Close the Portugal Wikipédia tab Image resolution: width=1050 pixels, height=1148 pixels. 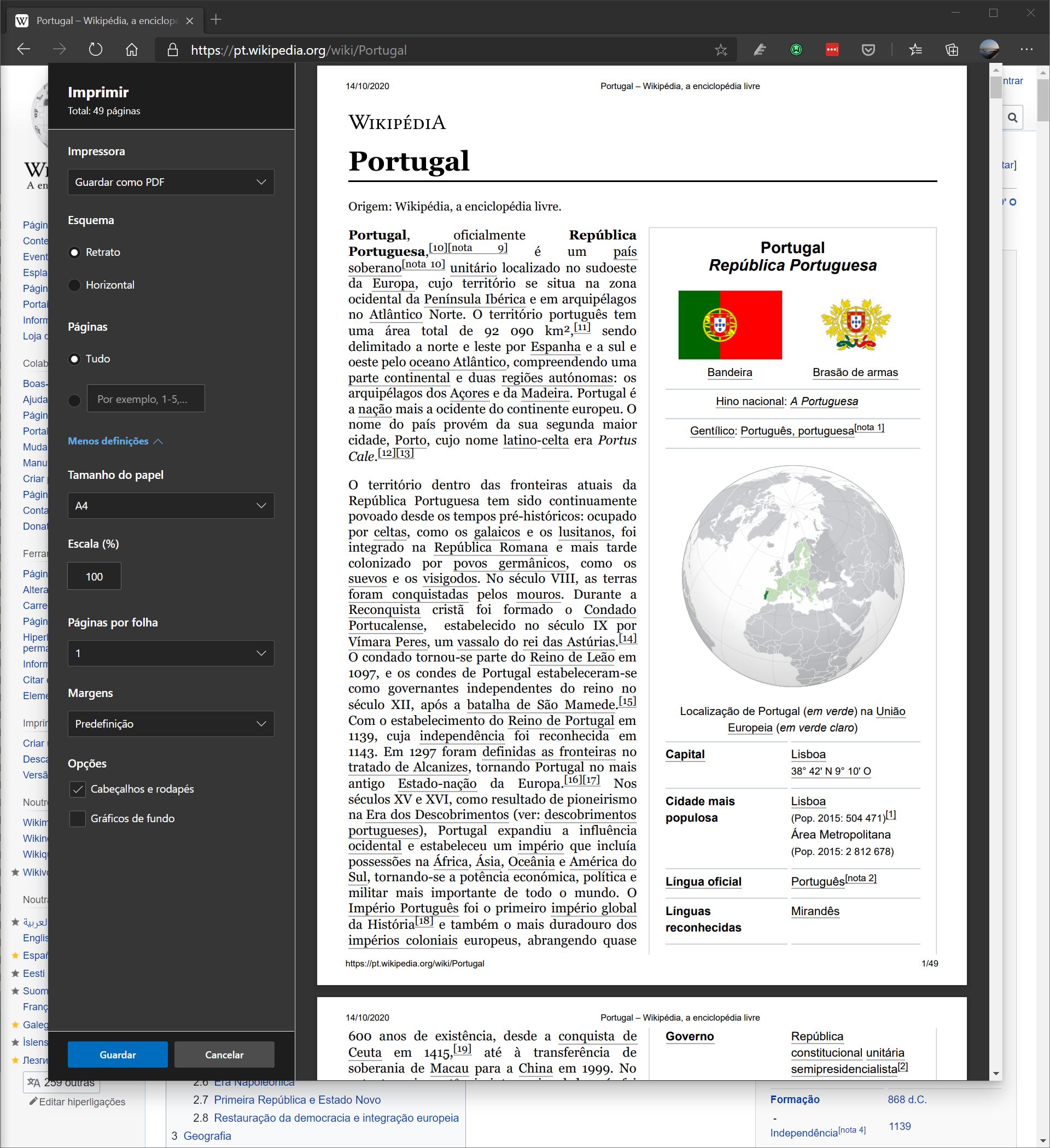(x=190, y=21)
